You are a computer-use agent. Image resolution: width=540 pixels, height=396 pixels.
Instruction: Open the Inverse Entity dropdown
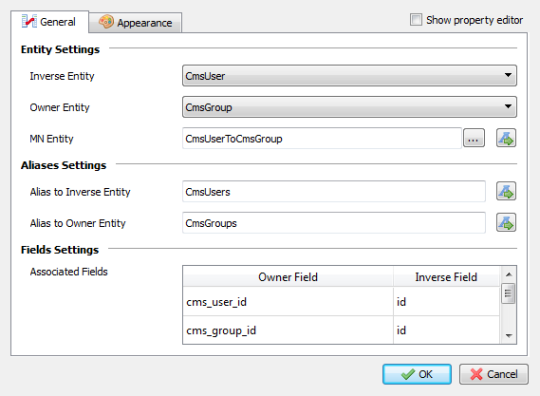(x=349, y=75)
